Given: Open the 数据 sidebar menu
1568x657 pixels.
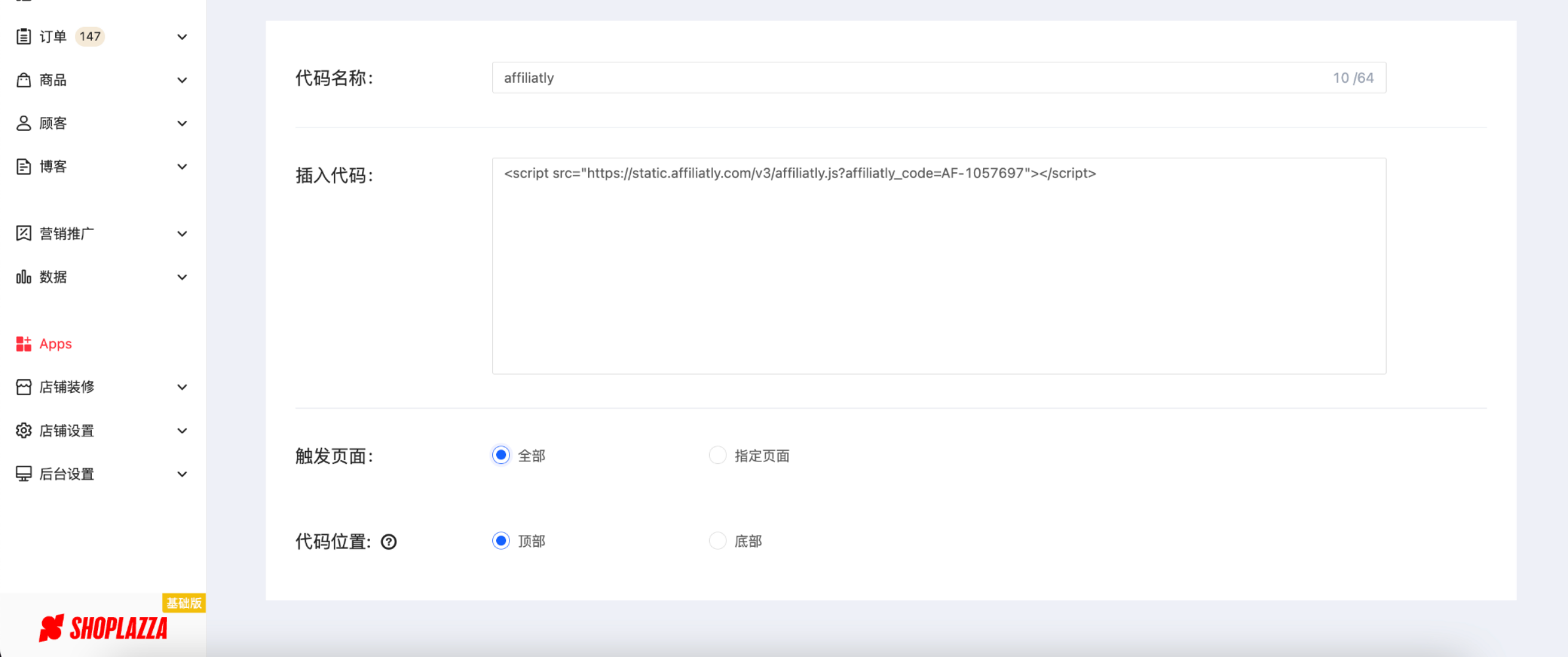Looking at the screenshot, I should (x=102, y=277).
